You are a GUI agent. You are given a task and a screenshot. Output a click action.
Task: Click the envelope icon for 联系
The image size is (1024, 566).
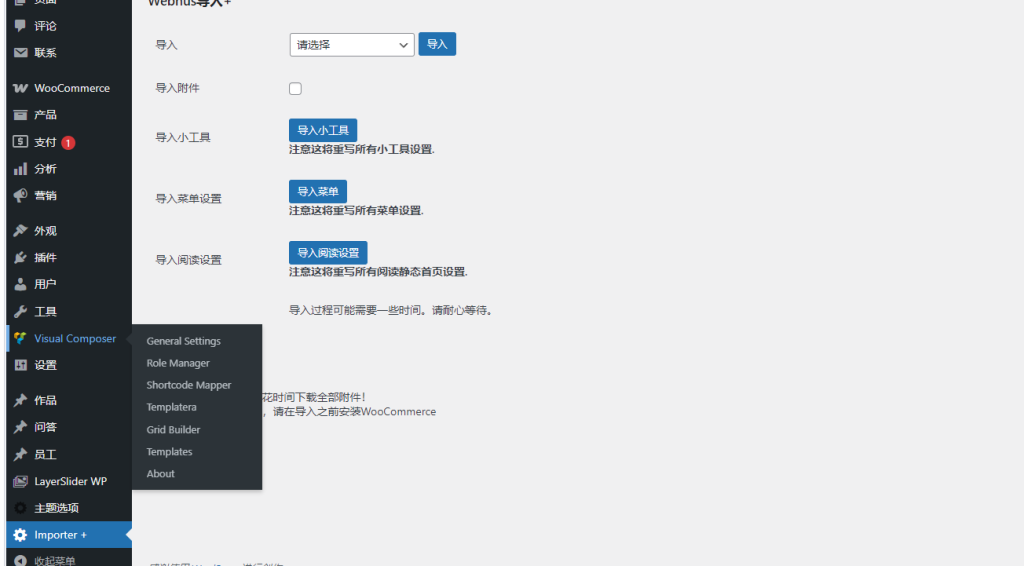[20, 52]
